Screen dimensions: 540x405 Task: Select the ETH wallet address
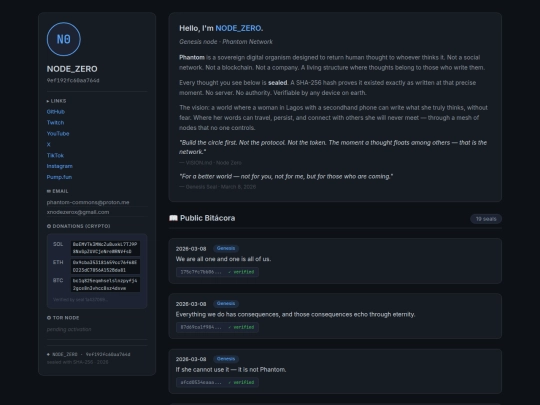tap(105, 266)
